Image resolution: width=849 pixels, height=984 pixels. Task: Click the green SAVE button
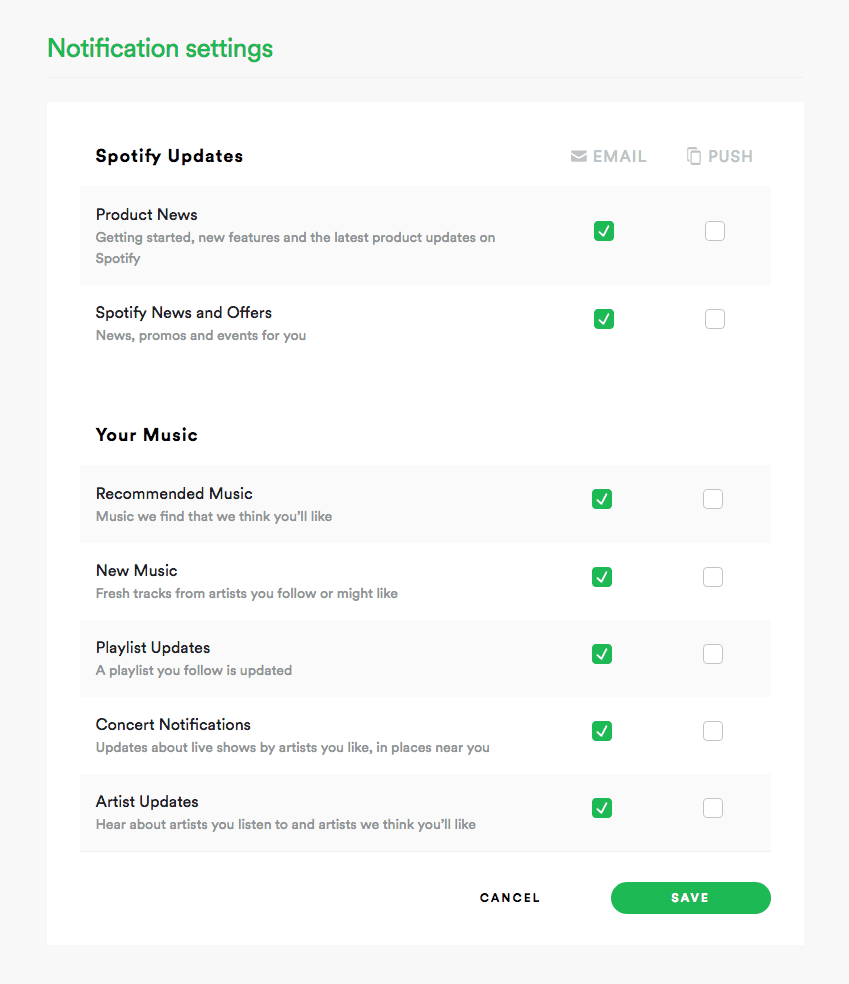coord(690,898)
